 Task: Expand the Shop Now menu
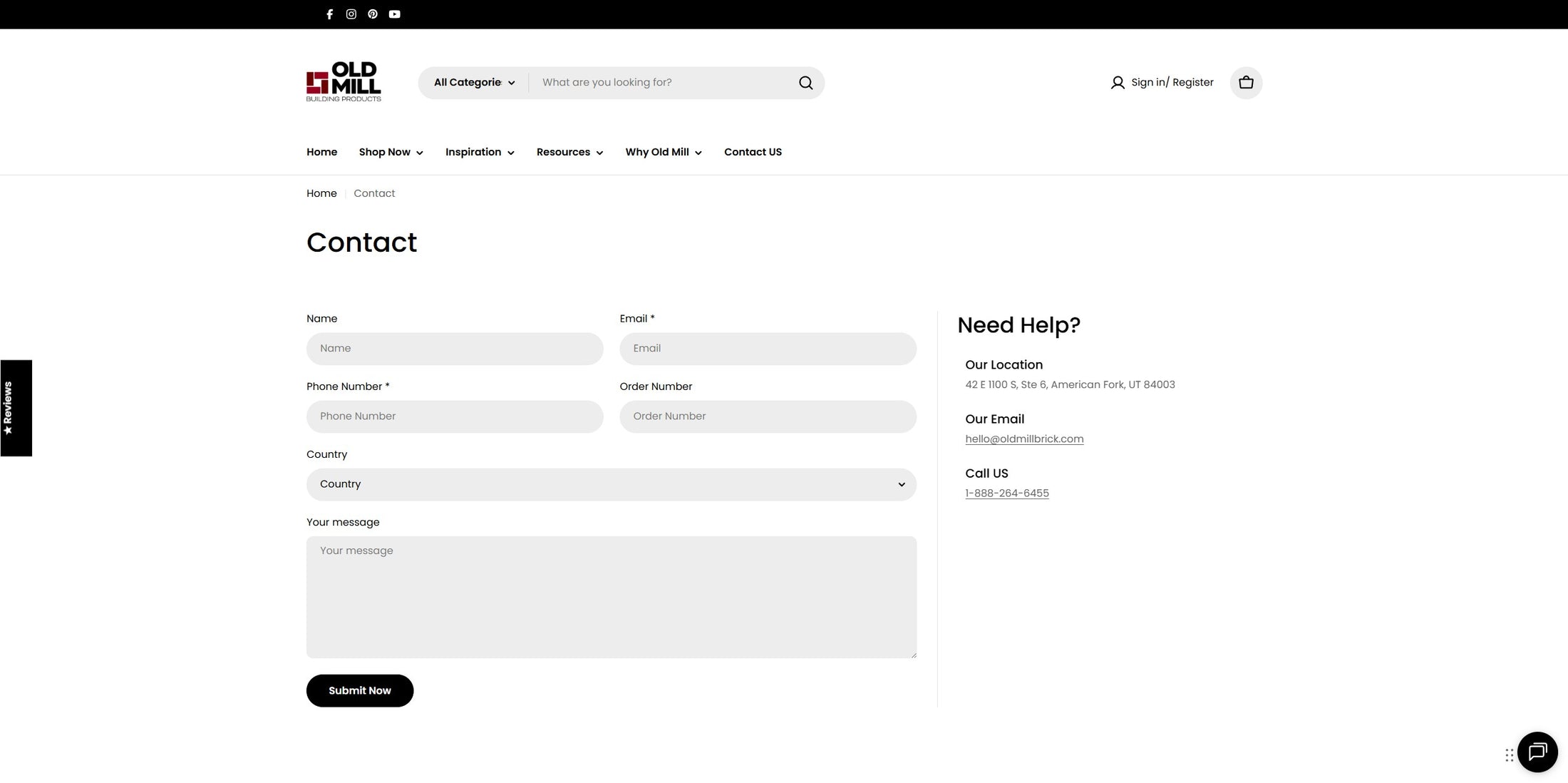(x=391, y=152)
